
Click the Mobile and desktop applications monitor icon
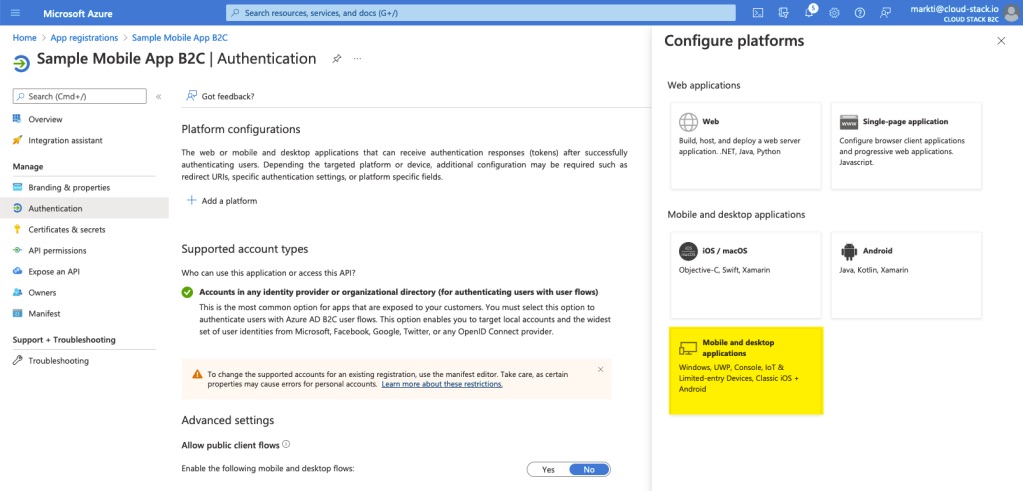pos(688,348)
